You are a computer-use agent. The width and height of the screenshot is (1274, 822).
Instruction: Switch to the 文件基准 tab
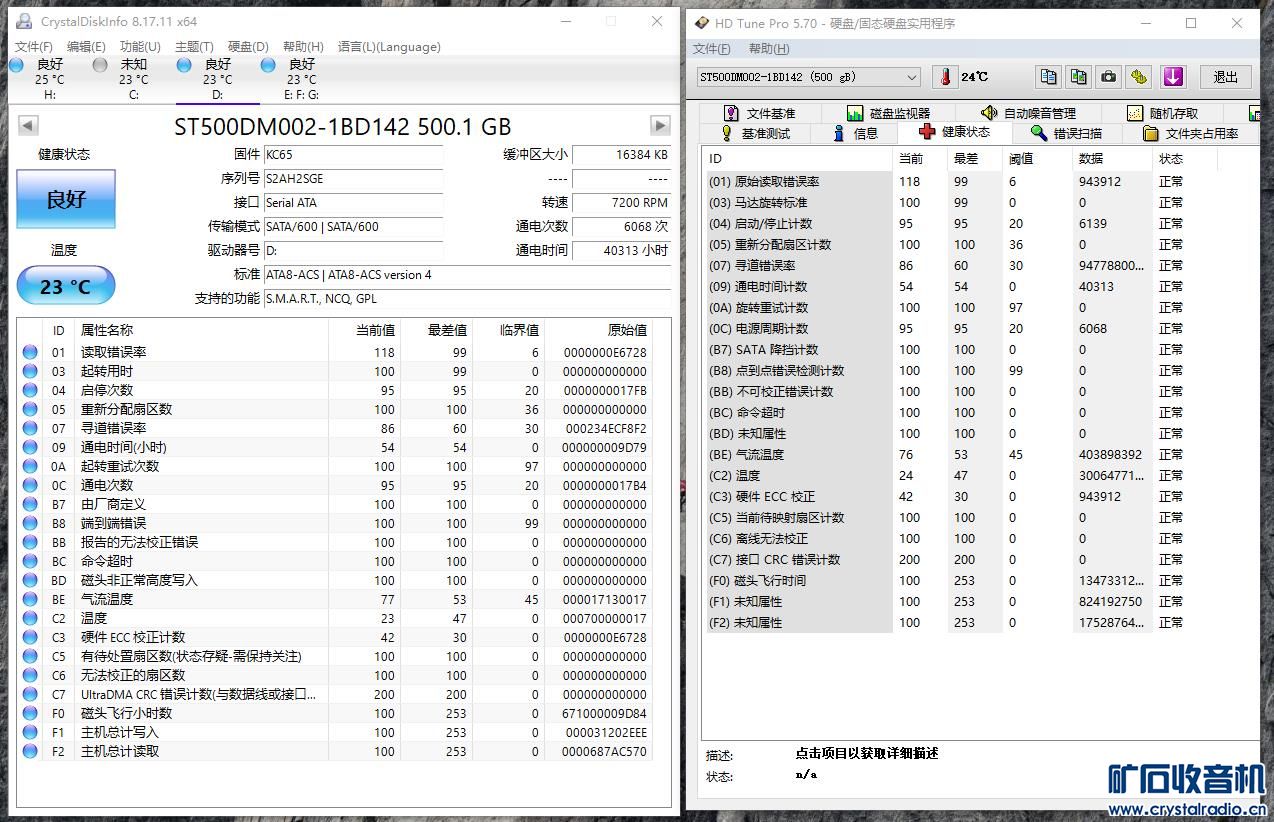(x=761, y=113)
